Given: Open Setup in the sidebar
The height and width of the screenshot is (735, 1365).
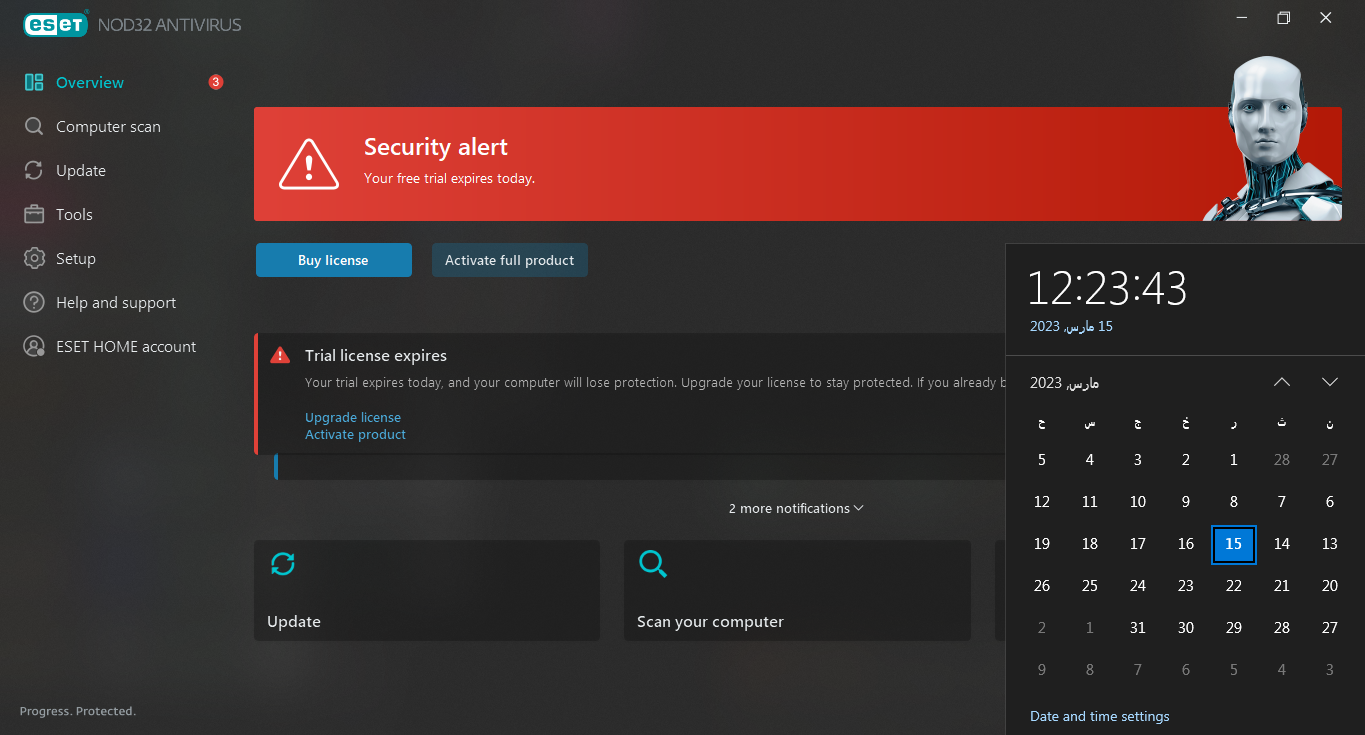Looking at the screenshot, I should pyautogui.click(x=76, y=259).
